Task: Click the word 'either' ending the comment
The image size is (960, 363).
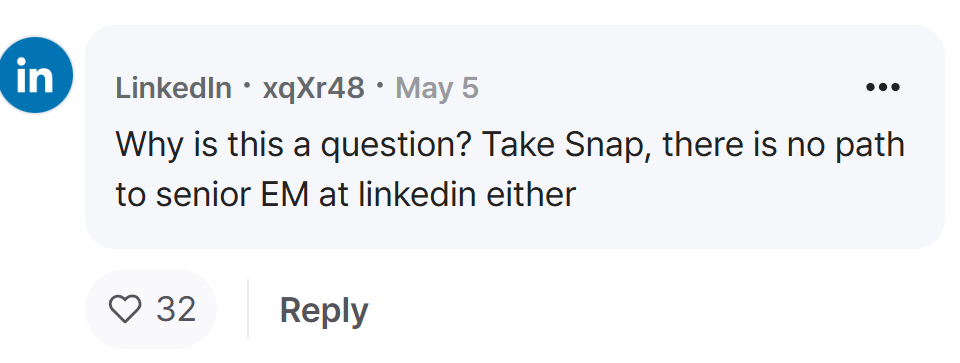Action: [531, 195]
